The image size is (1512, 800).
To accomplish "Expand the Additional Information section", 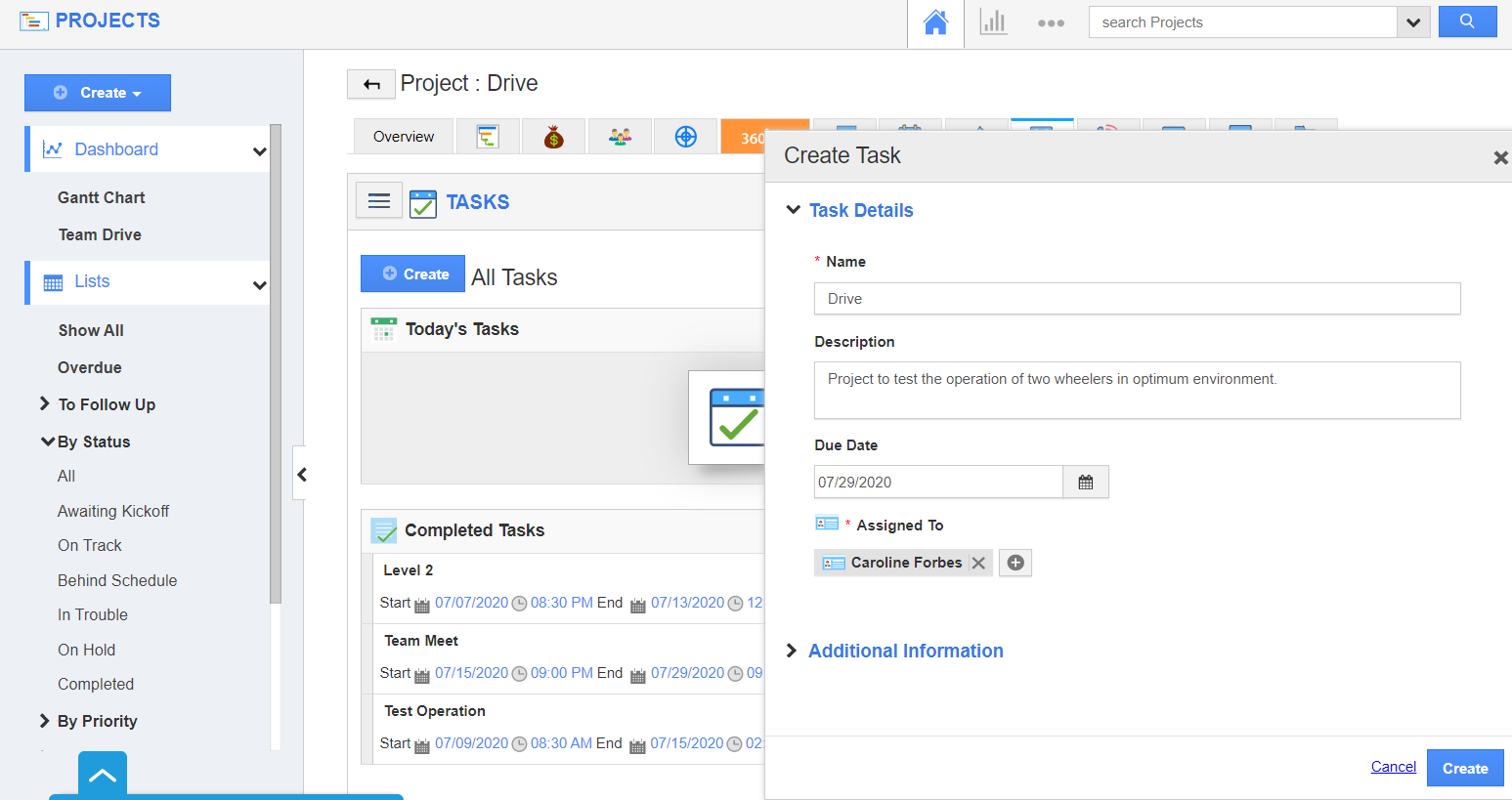I will [x=792, y=651].
